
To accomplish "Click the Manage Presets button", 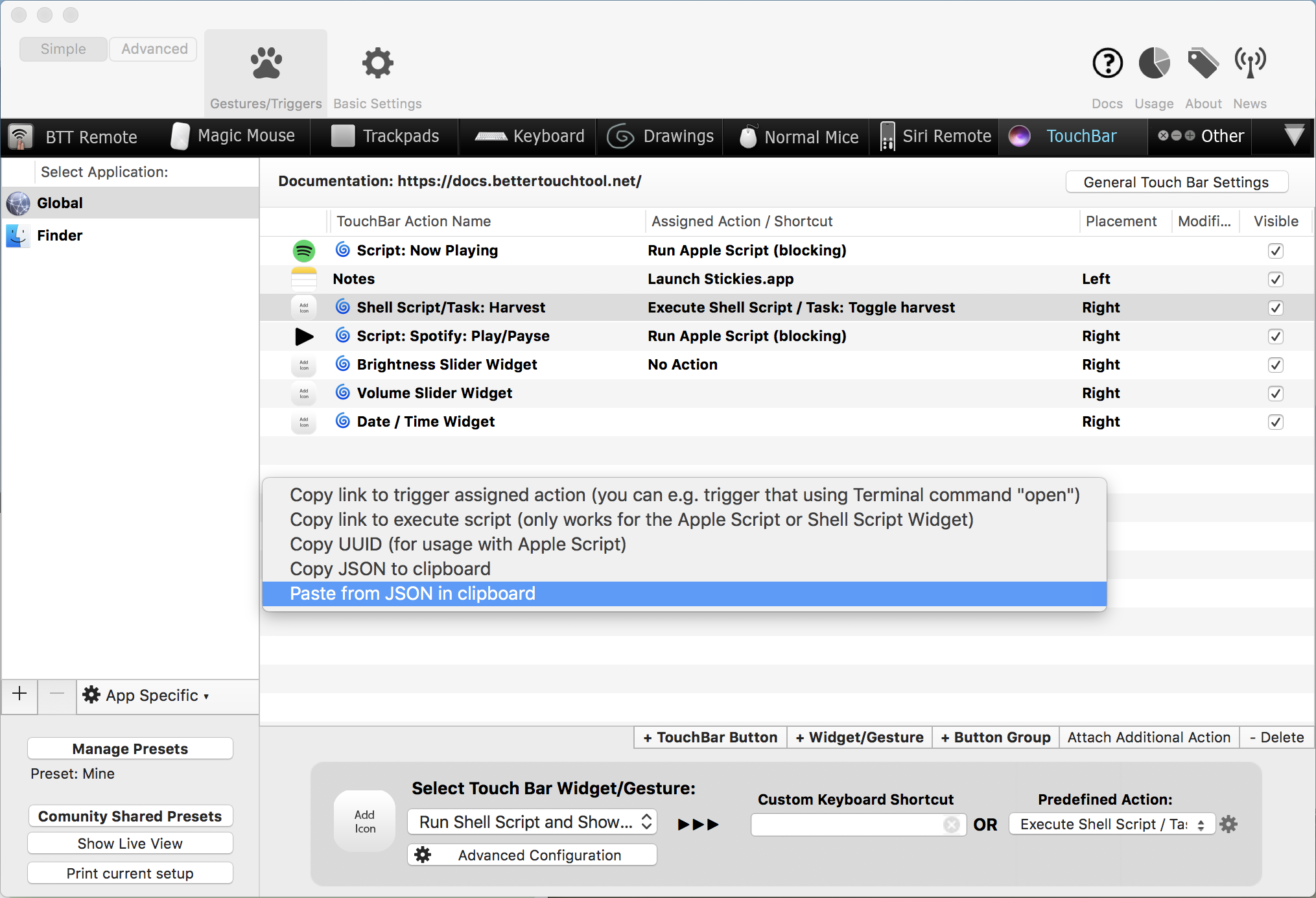I will click(130, 749).
